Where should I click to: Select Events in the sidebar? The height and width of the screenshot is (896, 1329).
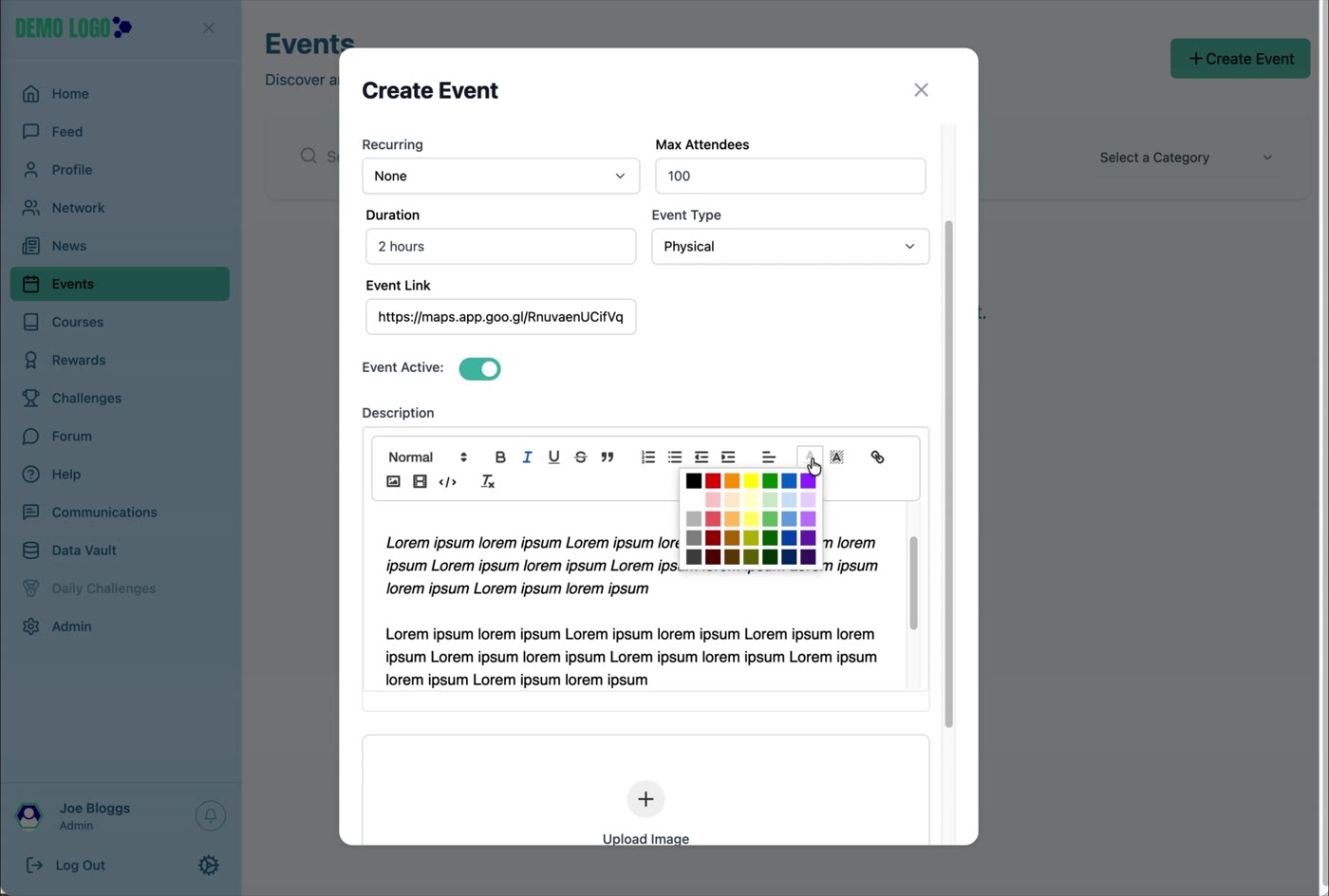[120, 284]
